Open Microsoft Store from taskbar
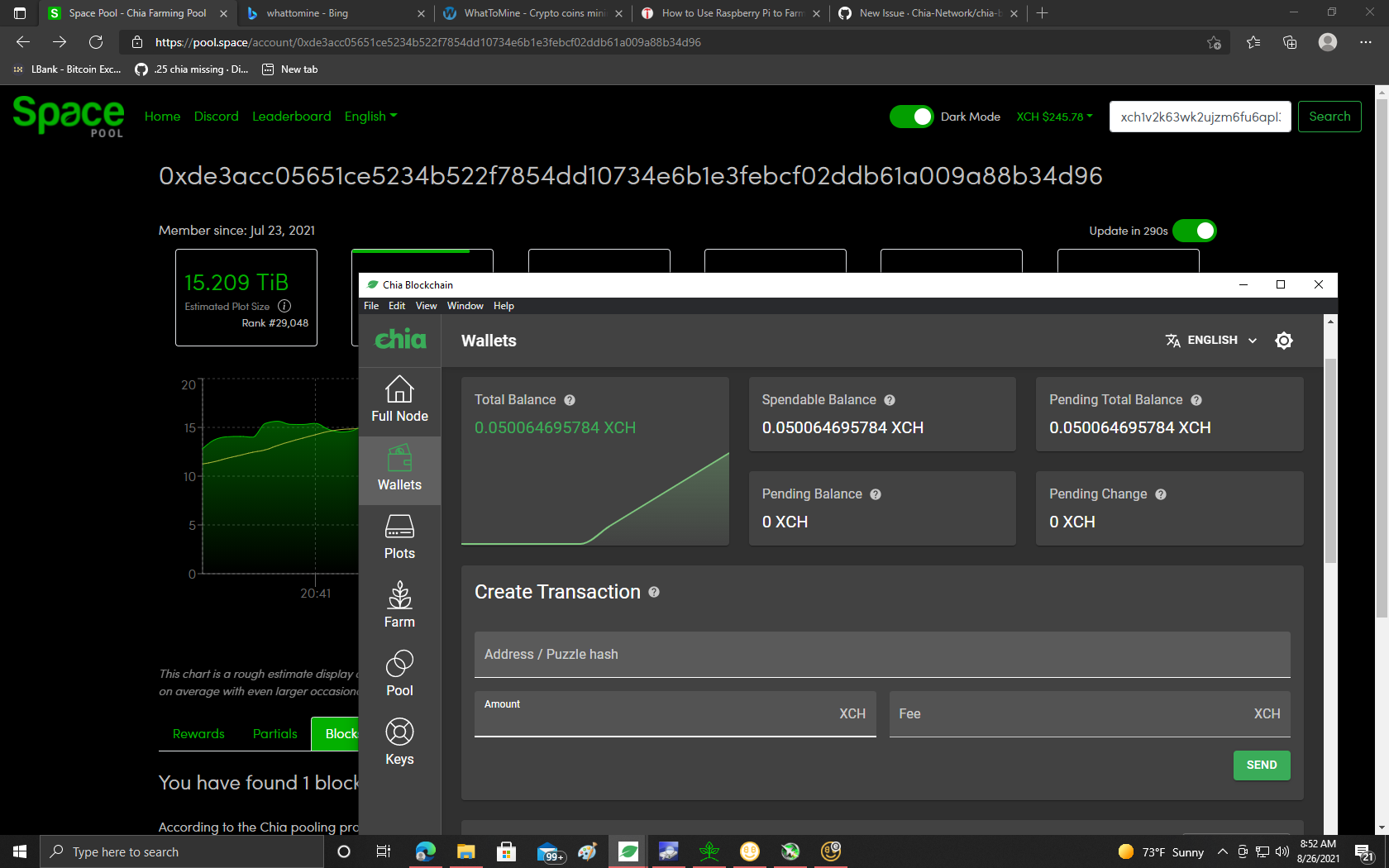 [x=506, y=851]
